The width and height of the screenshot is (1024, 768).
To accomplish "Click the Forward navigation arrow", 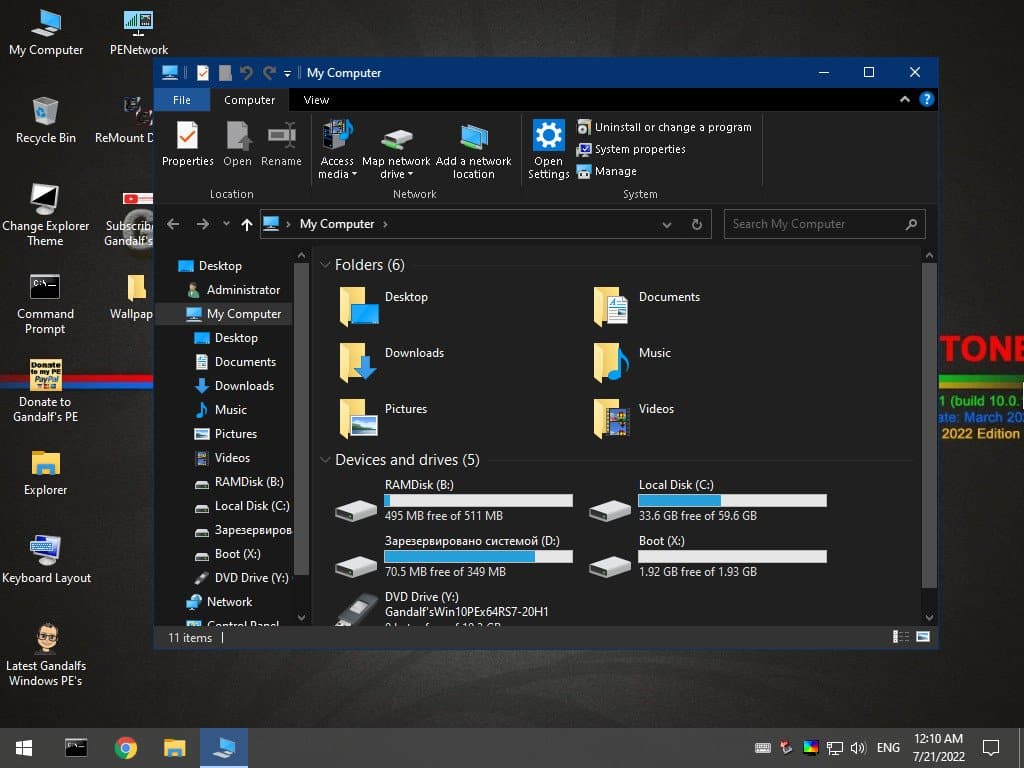I will click(x=203, y=224).
